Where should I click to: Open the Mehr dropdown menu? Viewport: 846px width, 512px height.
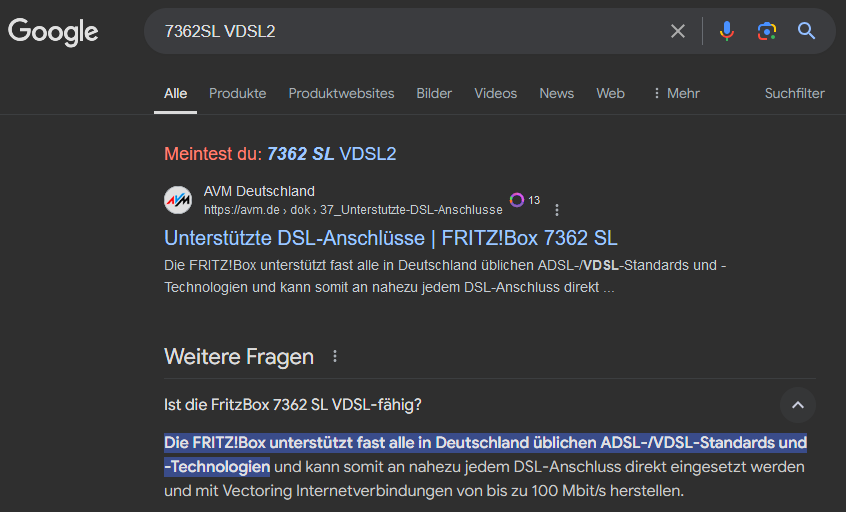tap(676, 93)
